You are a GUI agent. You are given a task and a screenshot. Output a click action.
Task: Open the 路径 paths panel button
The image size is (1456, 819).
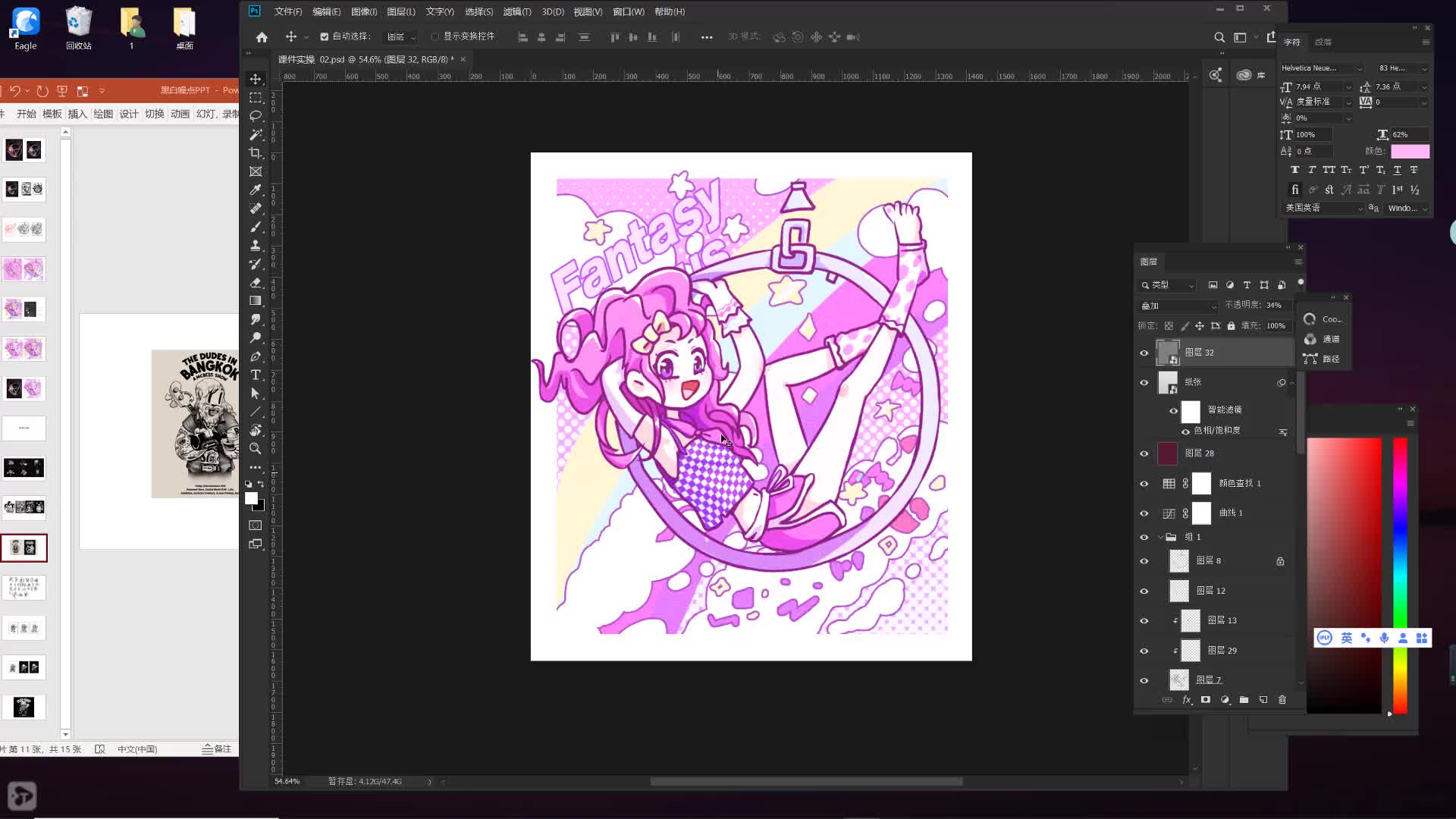(x=1323, y=359)
